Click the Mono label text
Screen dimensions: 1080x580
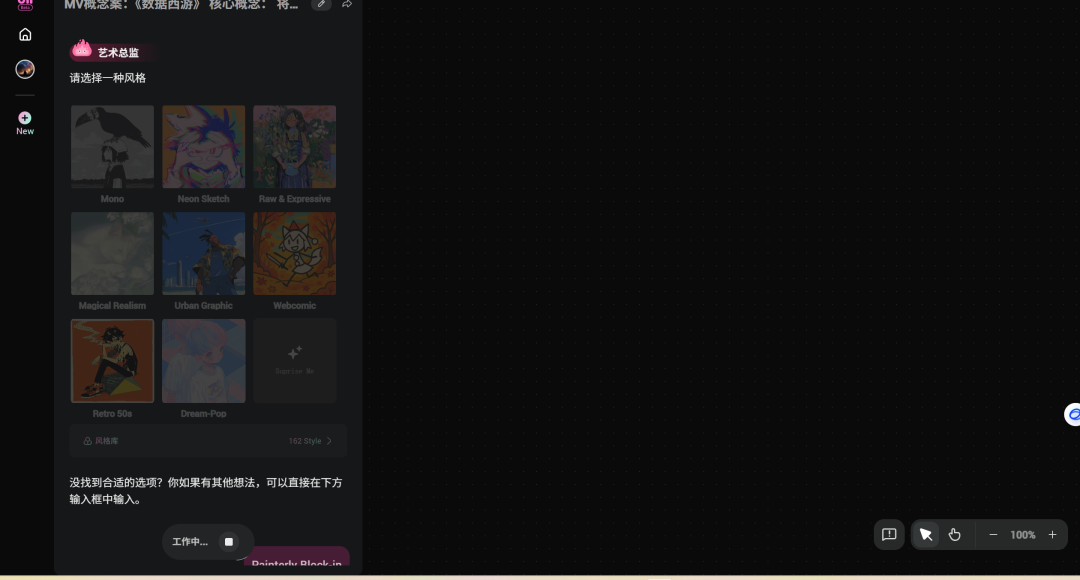[112, 199]
